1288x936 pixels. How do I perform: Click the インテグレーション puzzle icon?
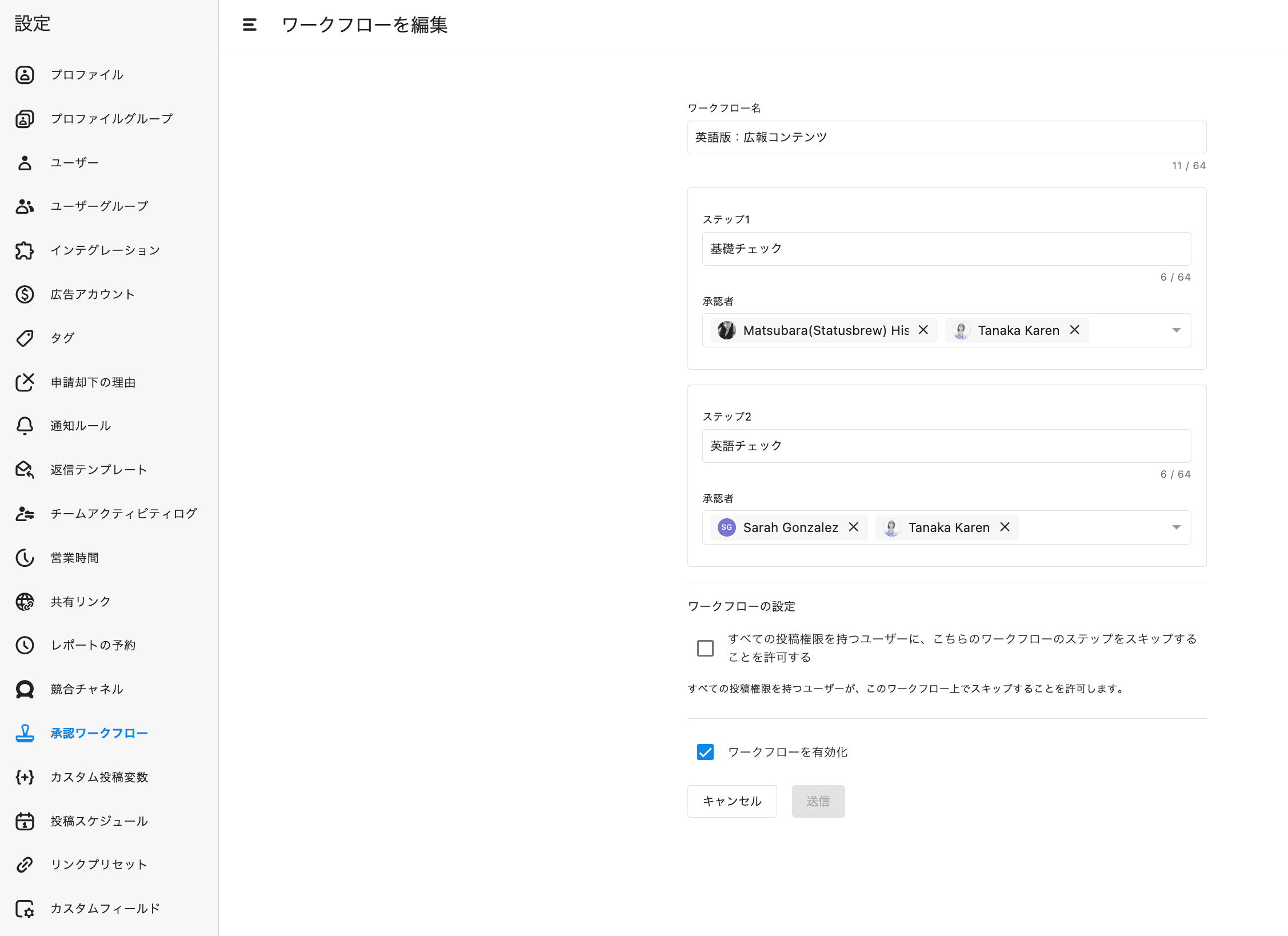(25, 250)
